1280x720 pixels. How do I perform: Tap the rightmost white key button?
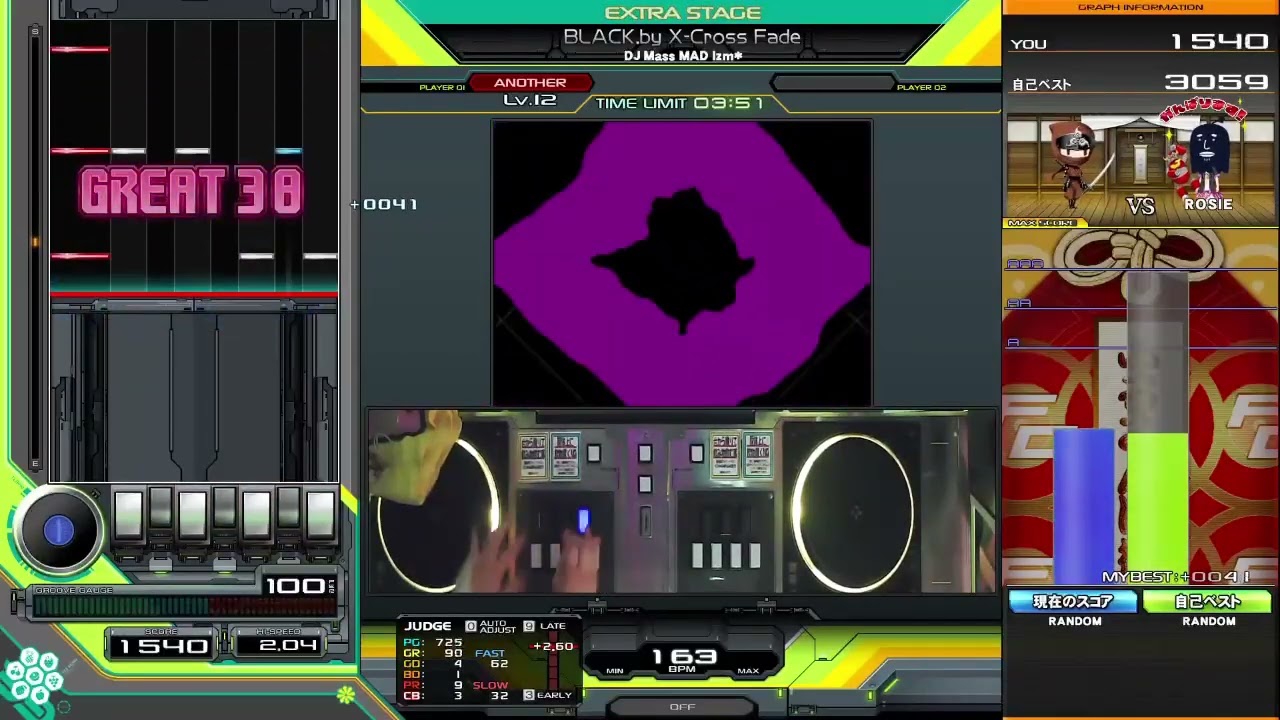(x=320, y=514)
